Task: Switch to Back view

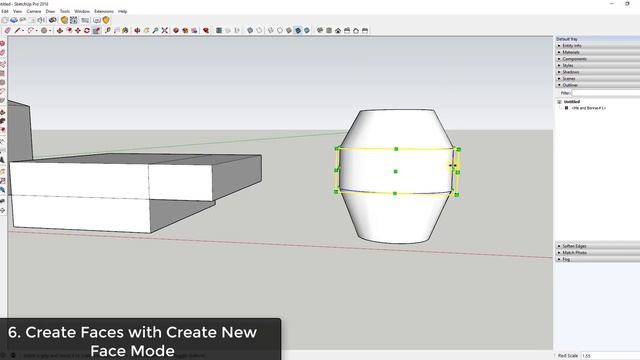Action: [x=356, y=31]
